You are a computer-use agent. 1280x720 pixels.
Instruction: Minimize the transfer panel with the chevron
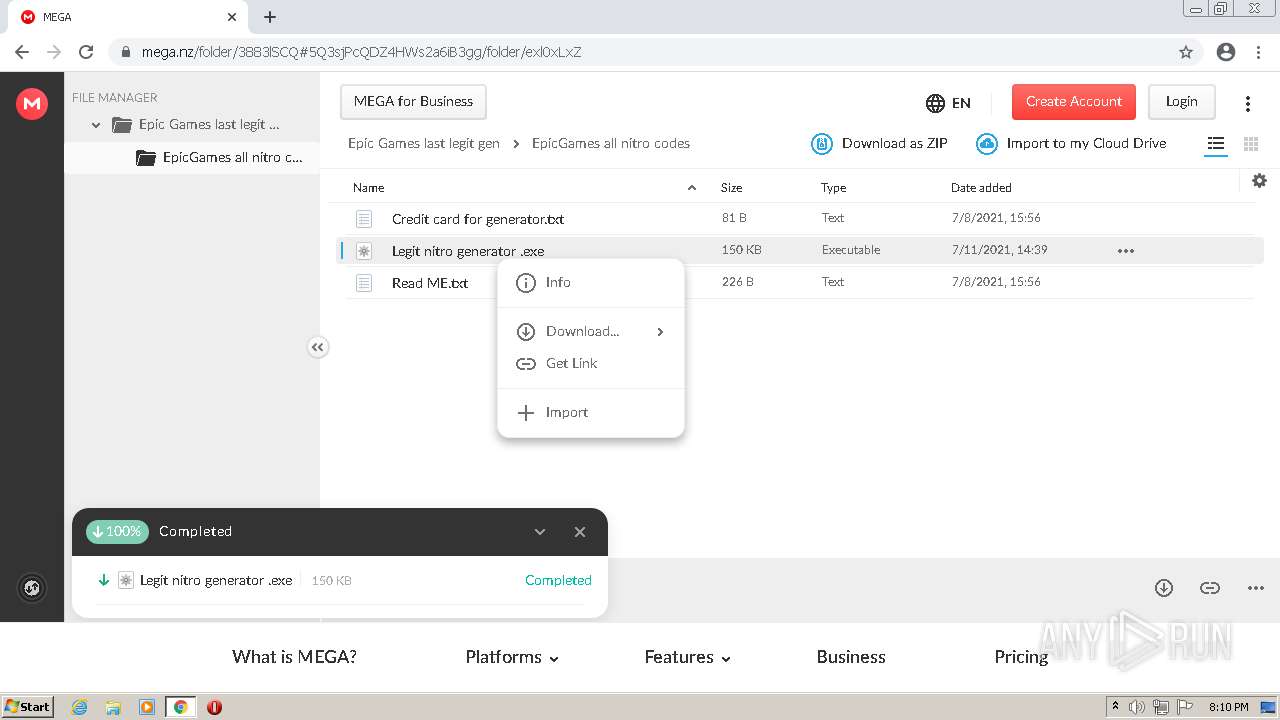[540, 532]
